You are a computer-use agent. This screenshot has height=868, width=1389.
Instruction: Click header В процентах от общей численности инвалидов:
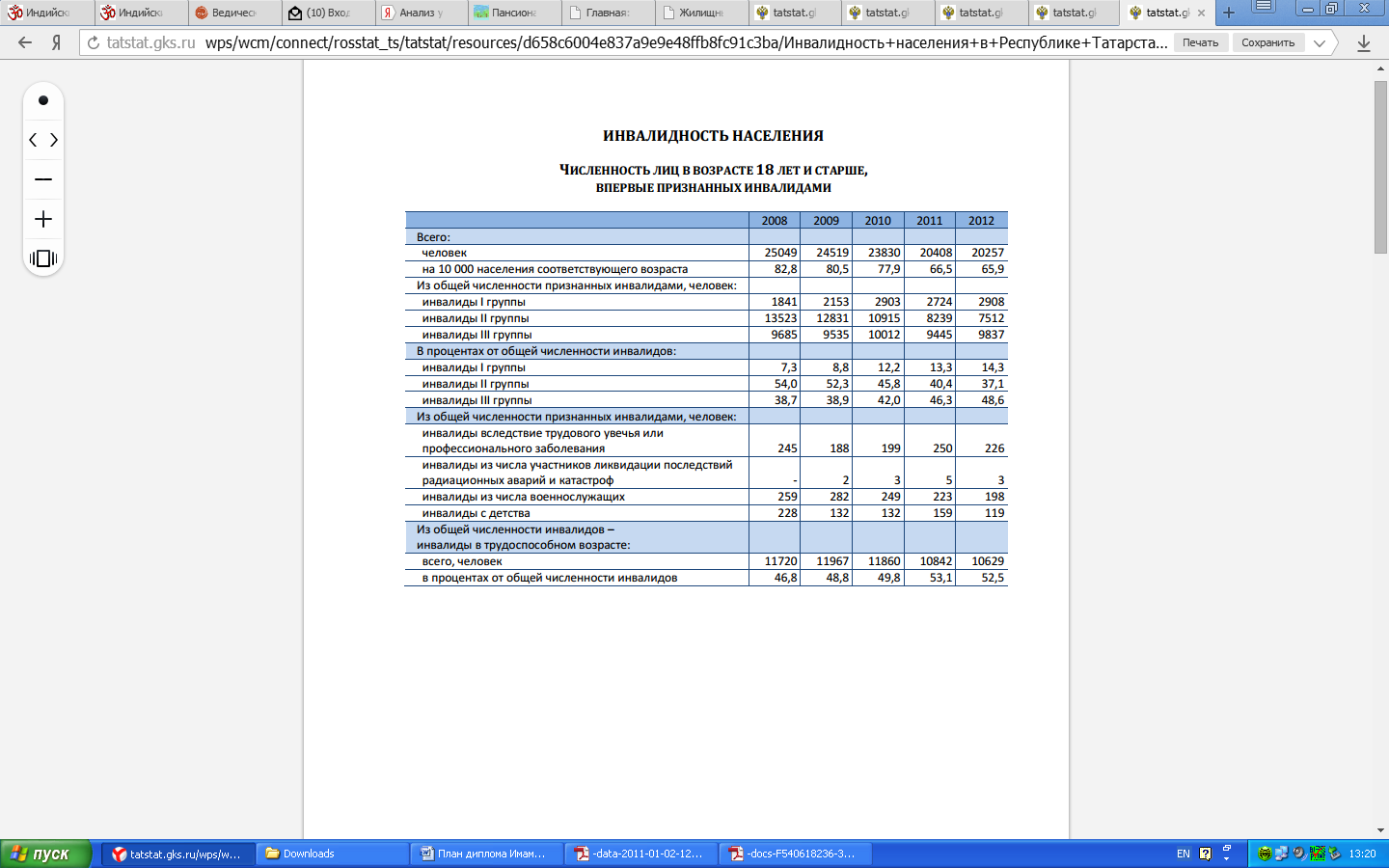[x=546, y=351]
